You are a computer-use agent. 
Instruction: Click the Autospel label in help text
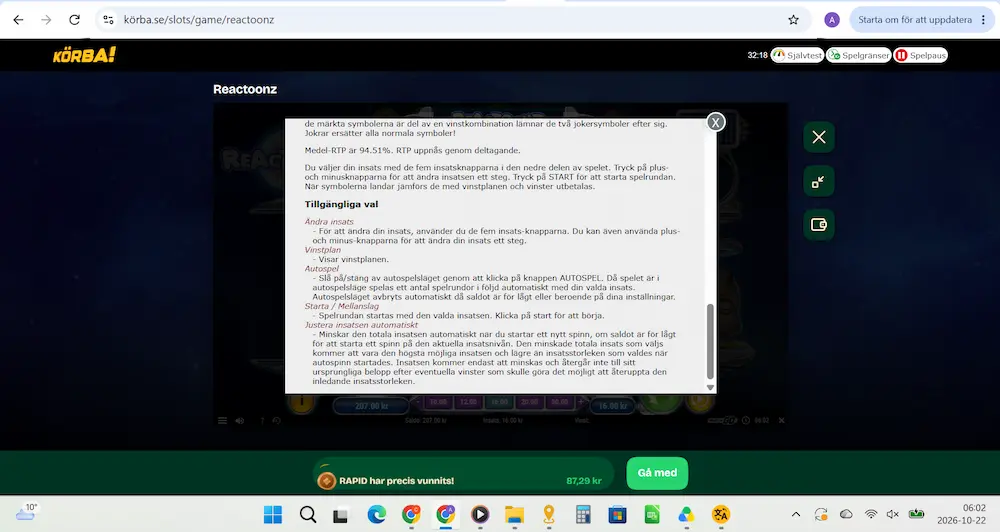tap(321, 269)
